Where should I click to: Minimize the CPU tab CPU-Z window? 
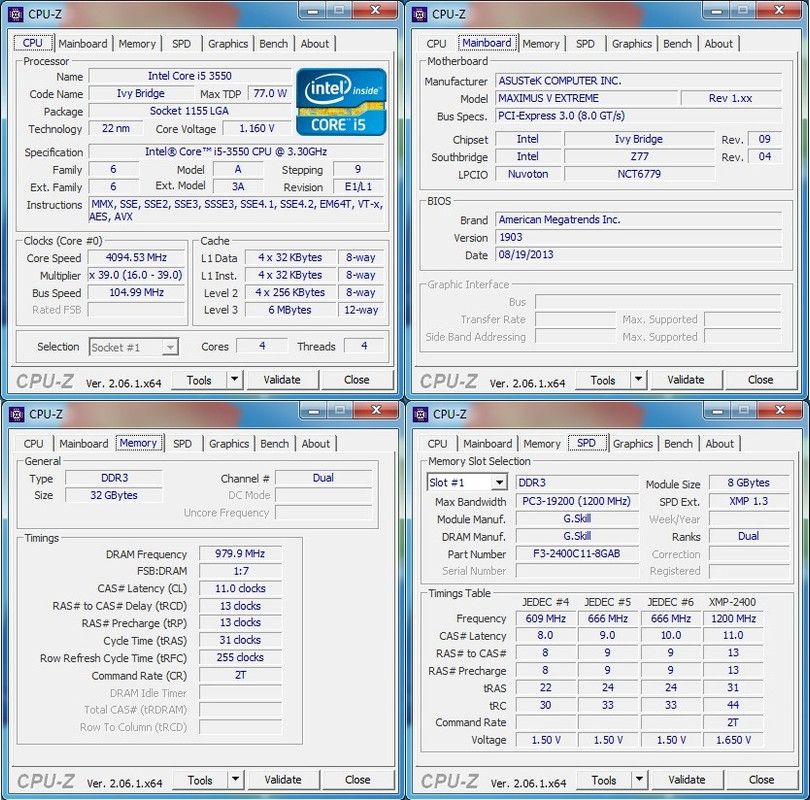313,10
